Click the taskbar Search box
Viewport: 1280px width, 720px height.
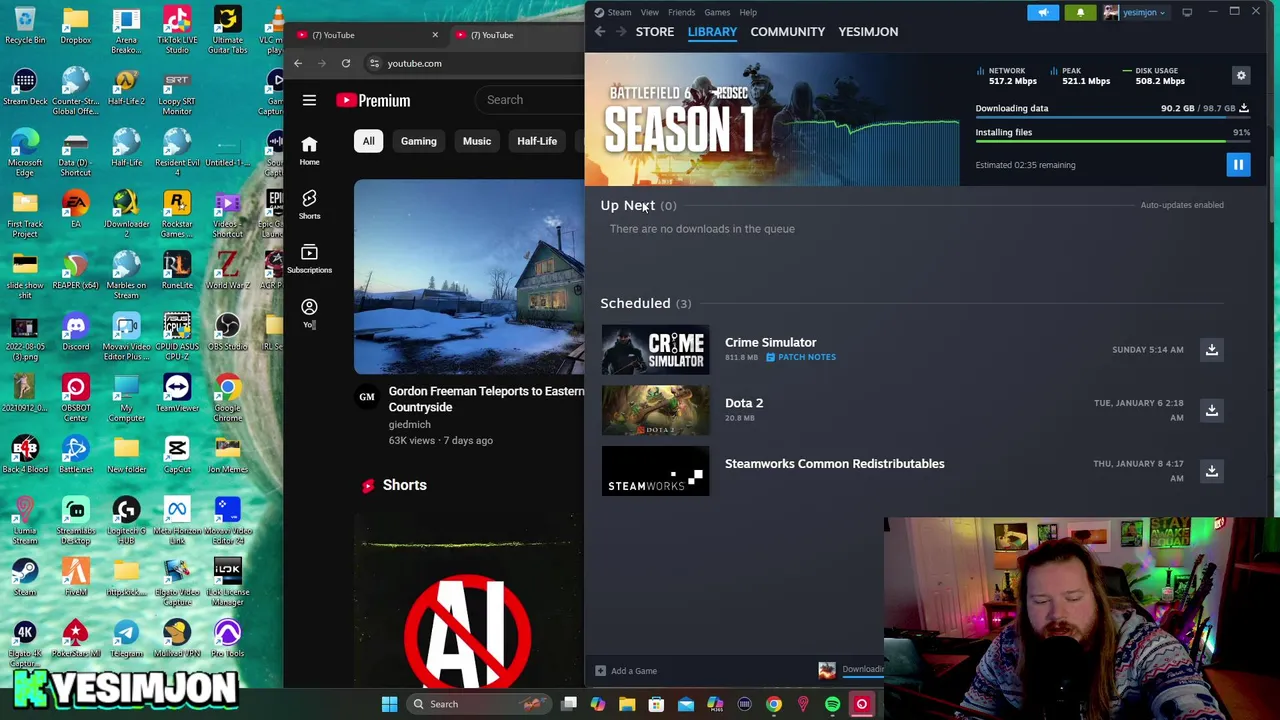pyautogui.click(x=477, y=704)
